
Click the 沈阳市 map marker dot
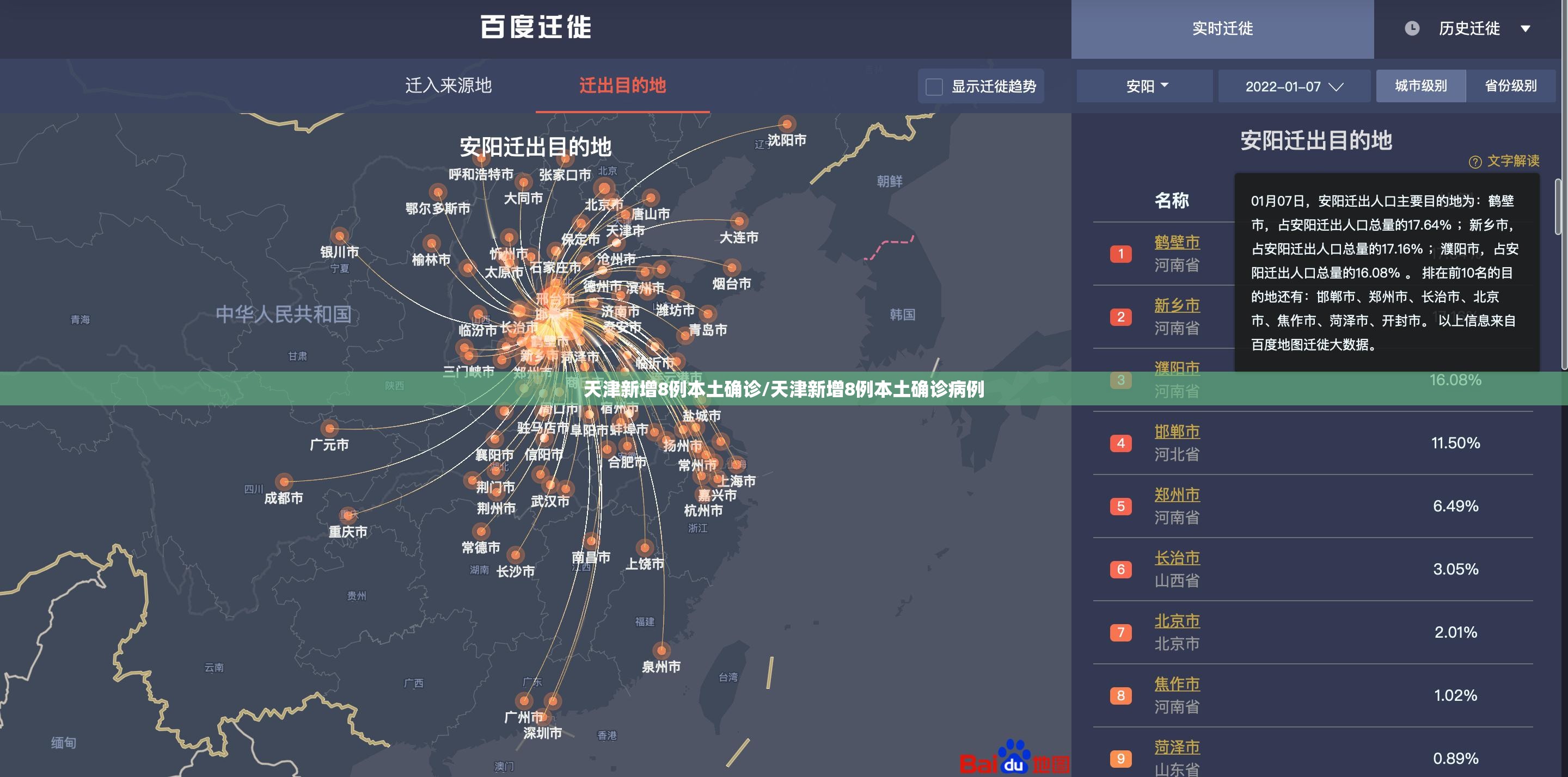click(x=787, y=124)
